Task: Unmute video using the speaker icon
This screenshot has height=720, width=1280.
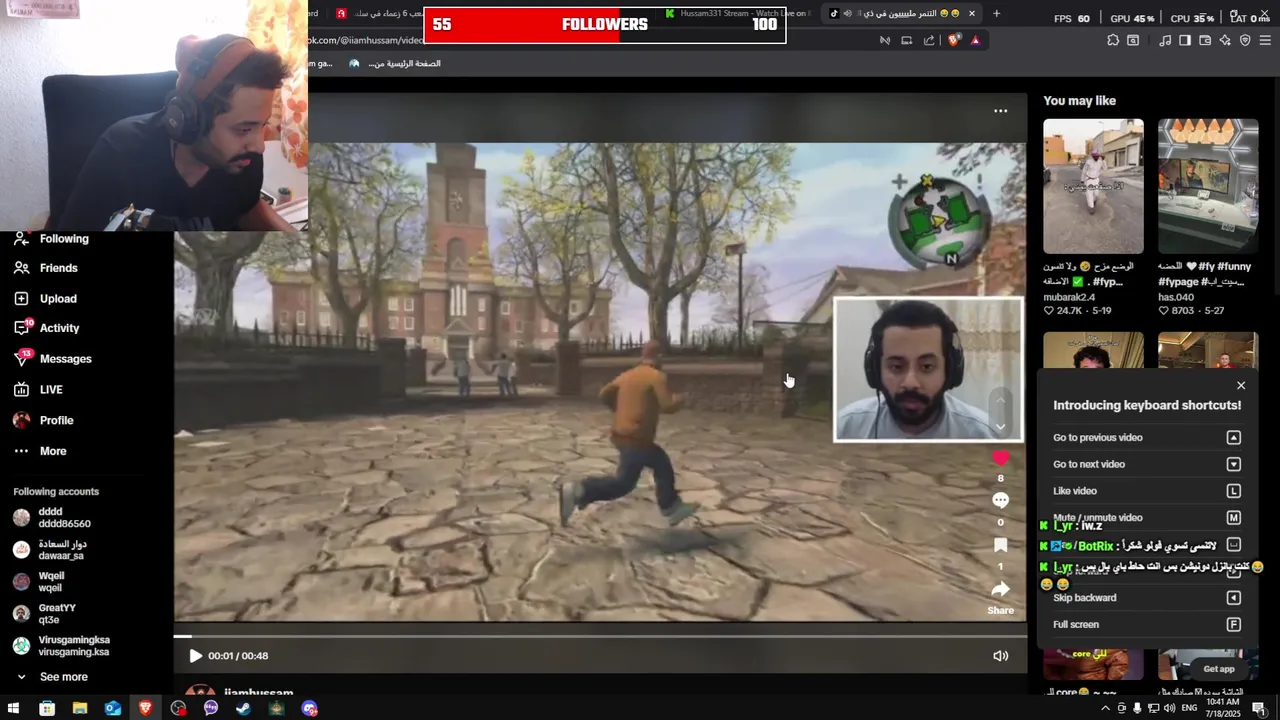Action: (x=1000, y=656)
